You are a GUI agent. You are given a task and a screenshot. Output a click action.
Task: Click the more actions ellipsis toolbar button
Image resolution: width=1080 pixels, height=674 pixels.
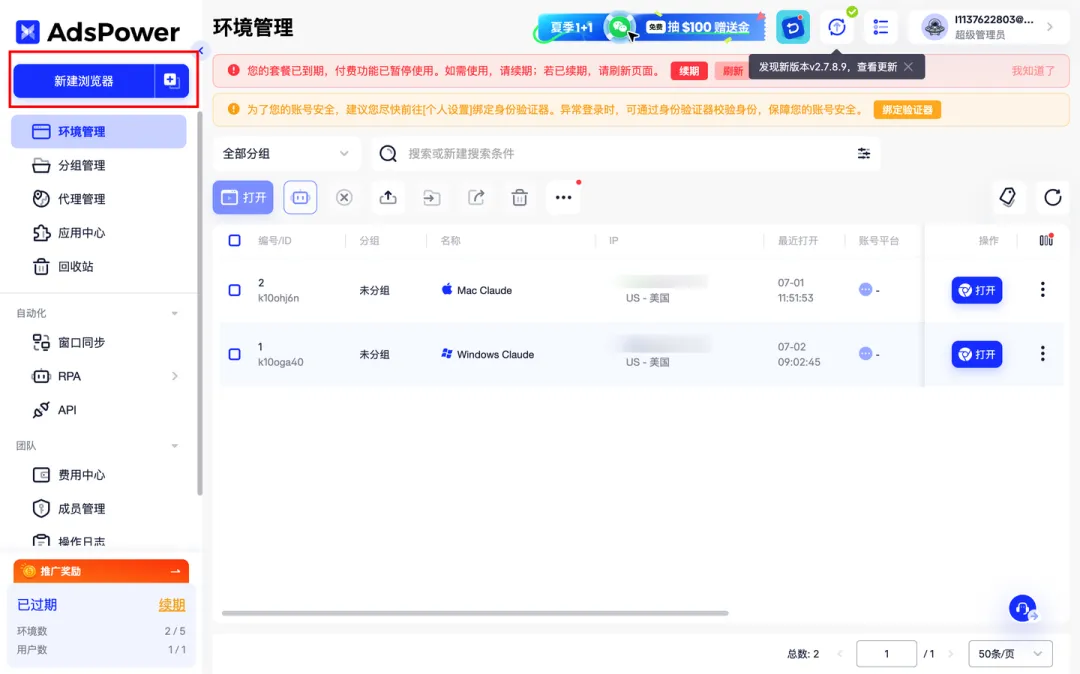point(563,198)
